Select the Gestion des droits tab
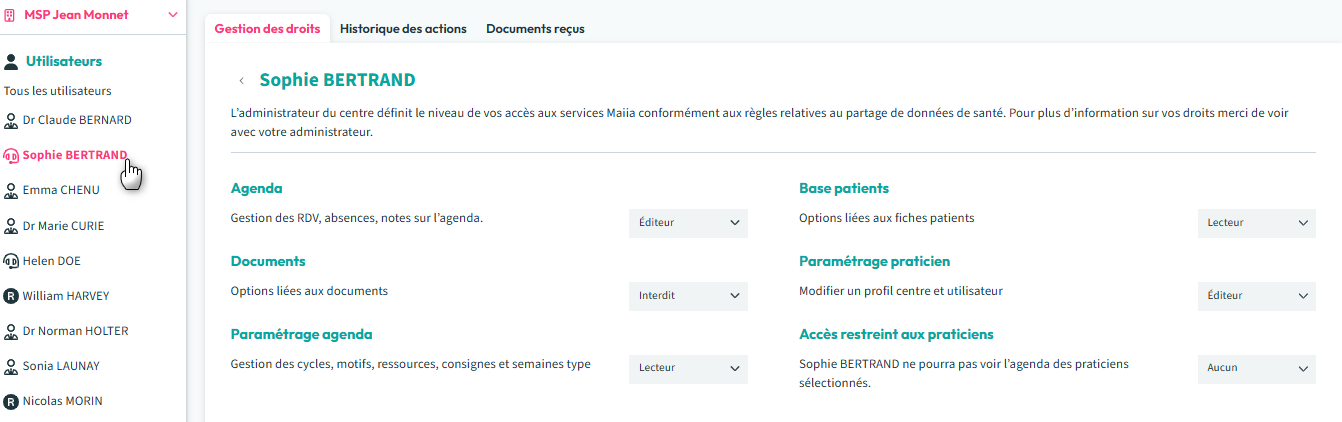Image resolution: width=1342 pixels, height=422 pixels. 267,29
